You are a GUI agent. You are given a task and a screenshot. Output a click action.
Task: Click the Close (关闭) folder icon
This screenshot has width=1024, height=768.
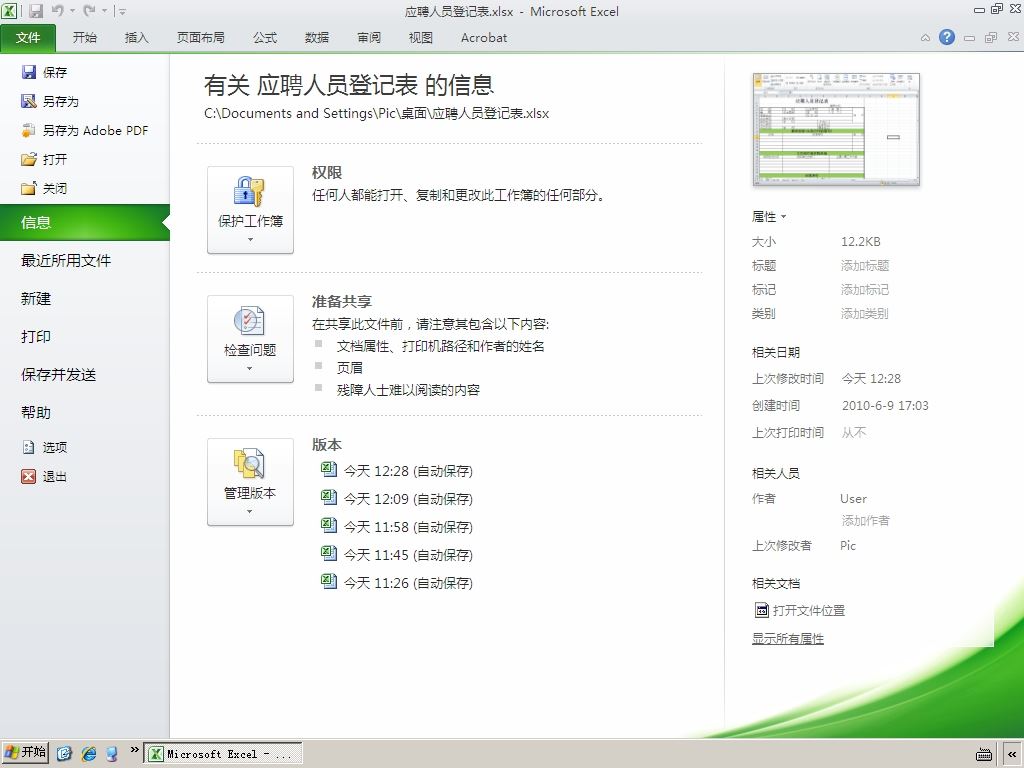[29, 189]
